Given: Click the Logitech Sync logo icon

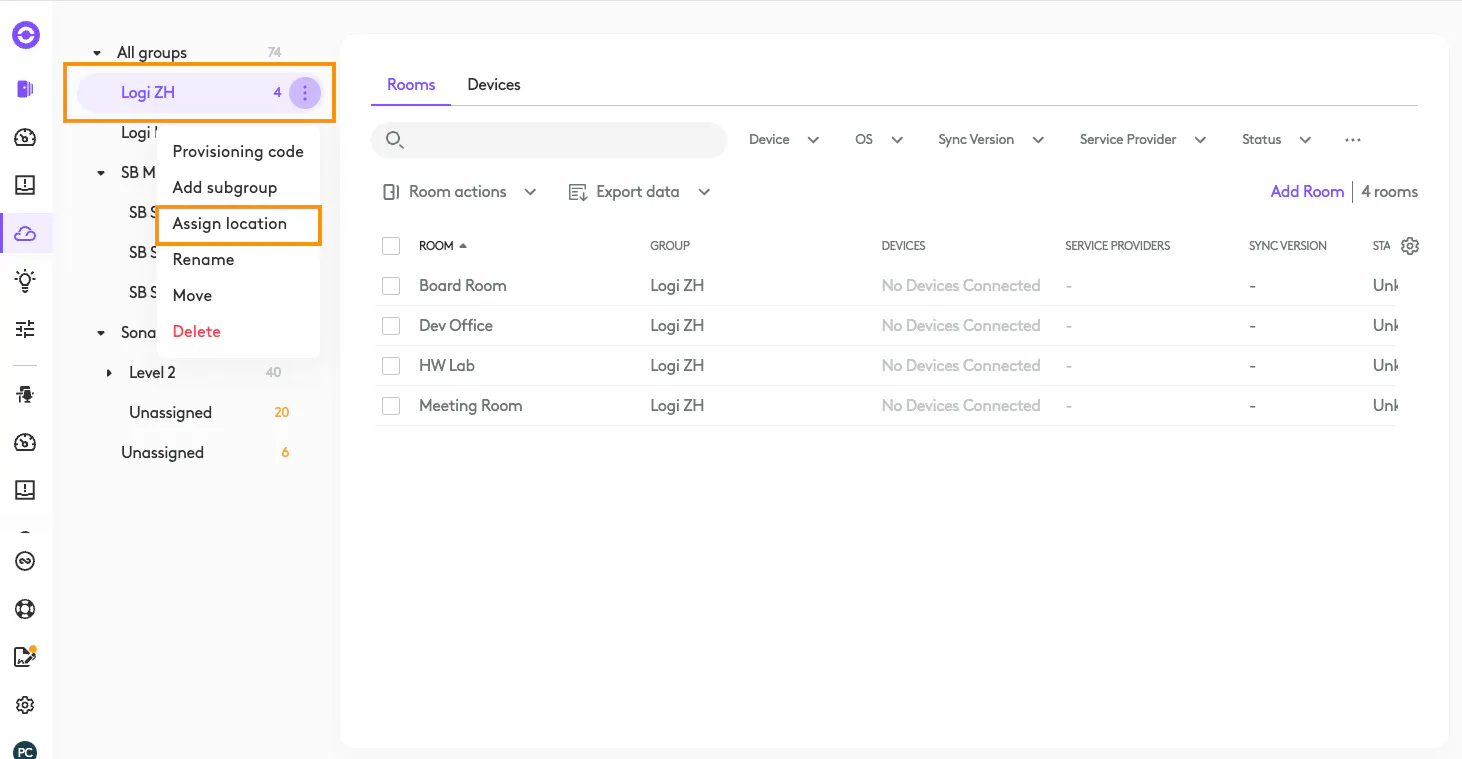Looking at the screenshot, I should pos(26,36).
